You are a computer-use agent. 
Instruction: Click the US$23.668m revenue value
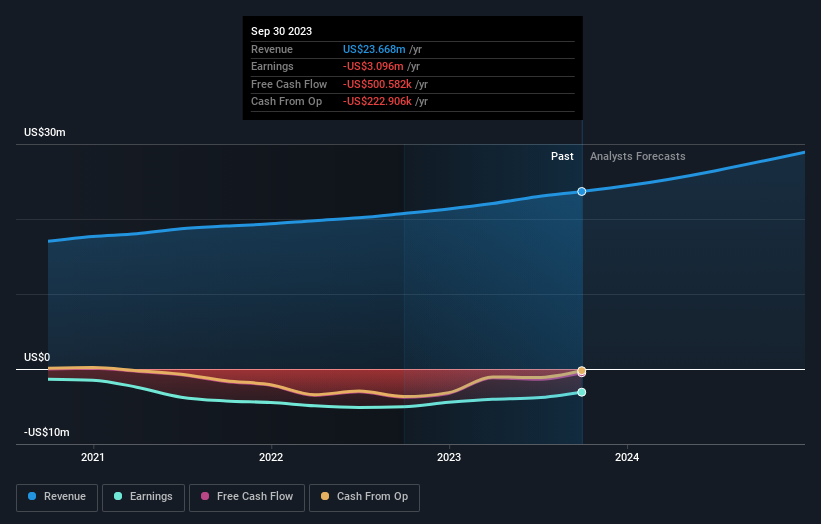coord(374,49)
